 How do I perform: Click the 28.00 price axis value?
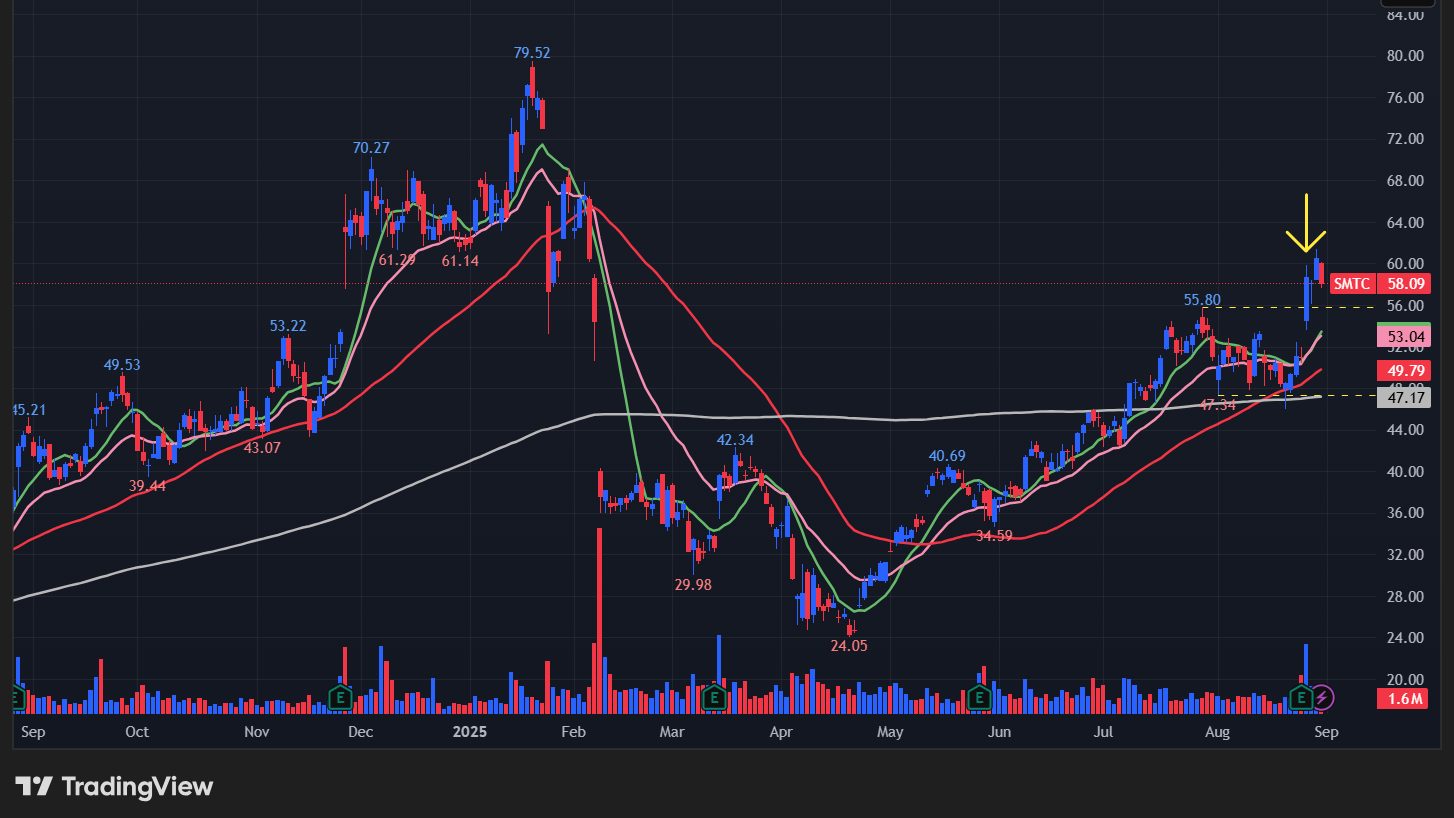click(1403, 597)
